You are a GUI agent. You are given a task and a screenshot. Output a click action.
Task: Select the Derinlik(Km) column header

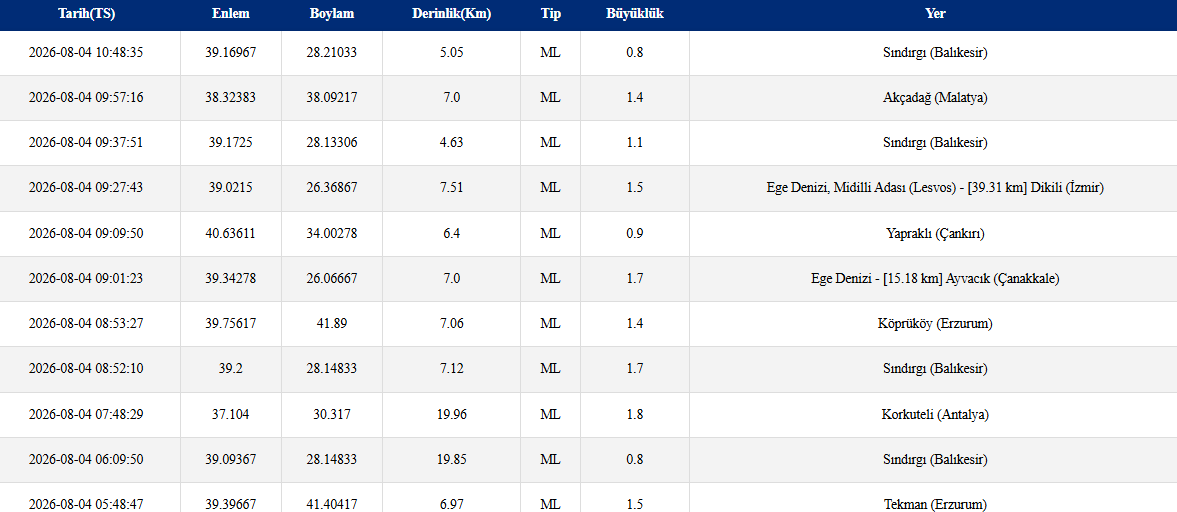451,14
